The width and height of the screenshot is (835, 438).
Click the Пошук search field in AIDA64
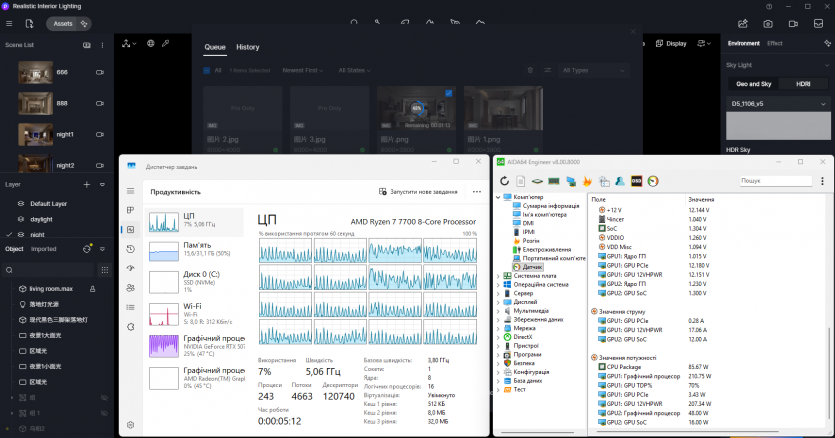tap(776, 181)
